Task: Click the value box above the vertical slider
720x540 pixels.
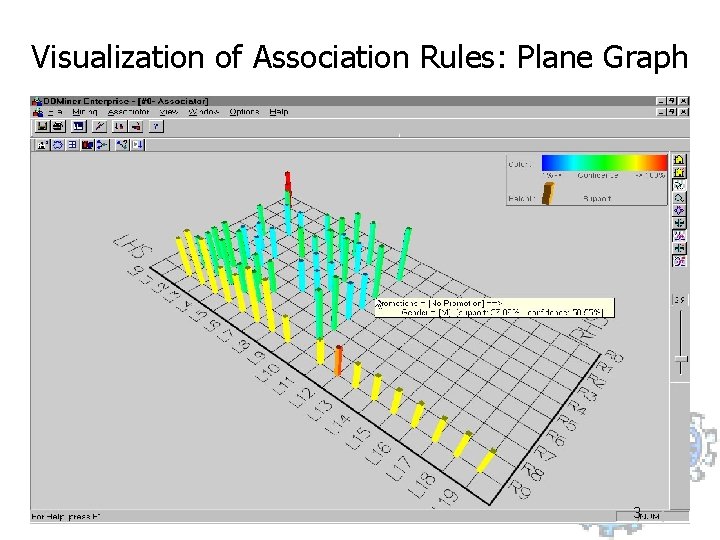Action: (x=680, y=300)
